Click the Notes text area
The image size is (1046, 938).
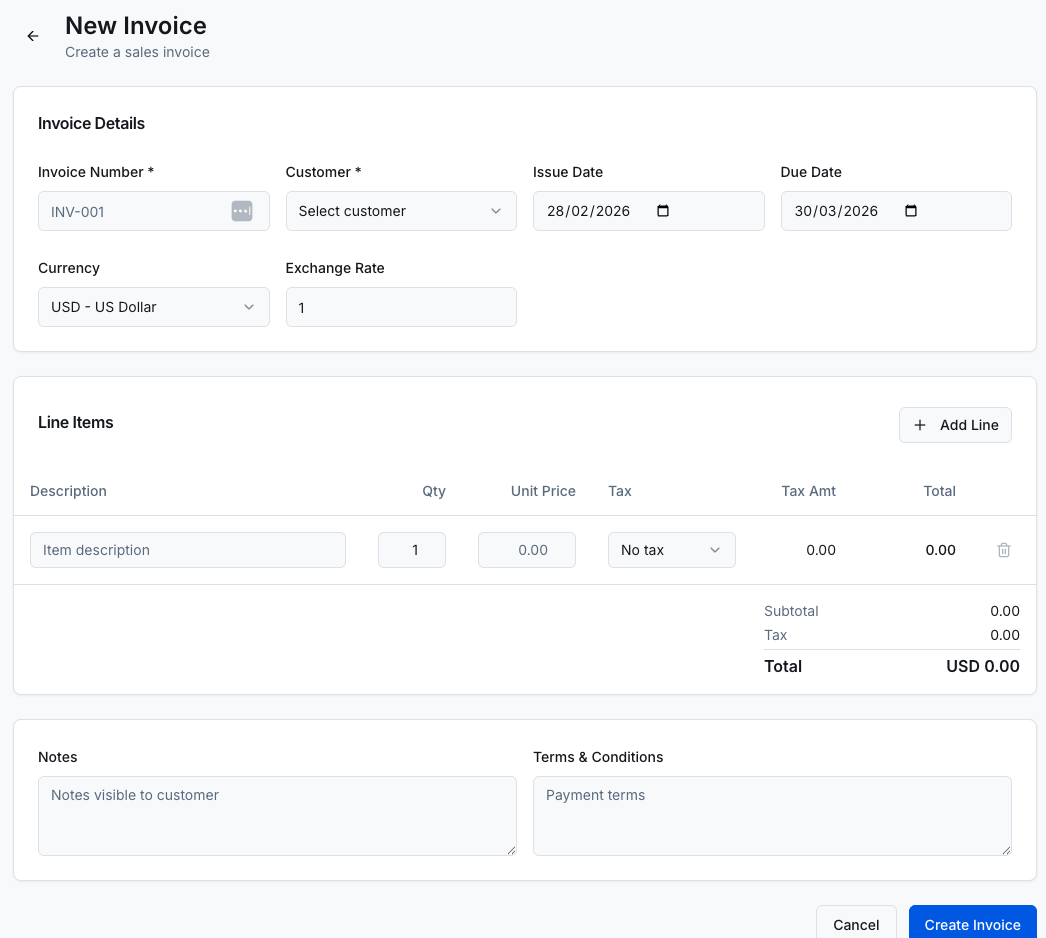(277, 815)
